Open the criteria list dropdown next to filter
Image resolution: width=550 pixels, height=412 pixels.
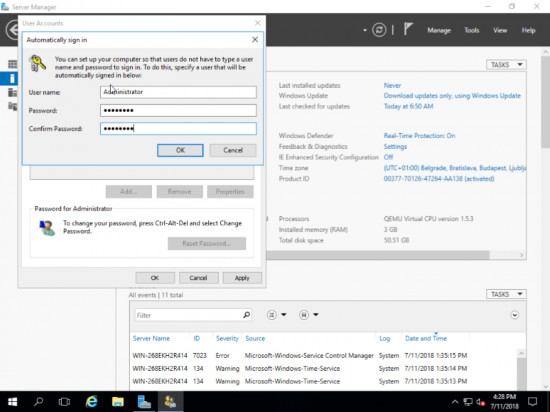276,315
